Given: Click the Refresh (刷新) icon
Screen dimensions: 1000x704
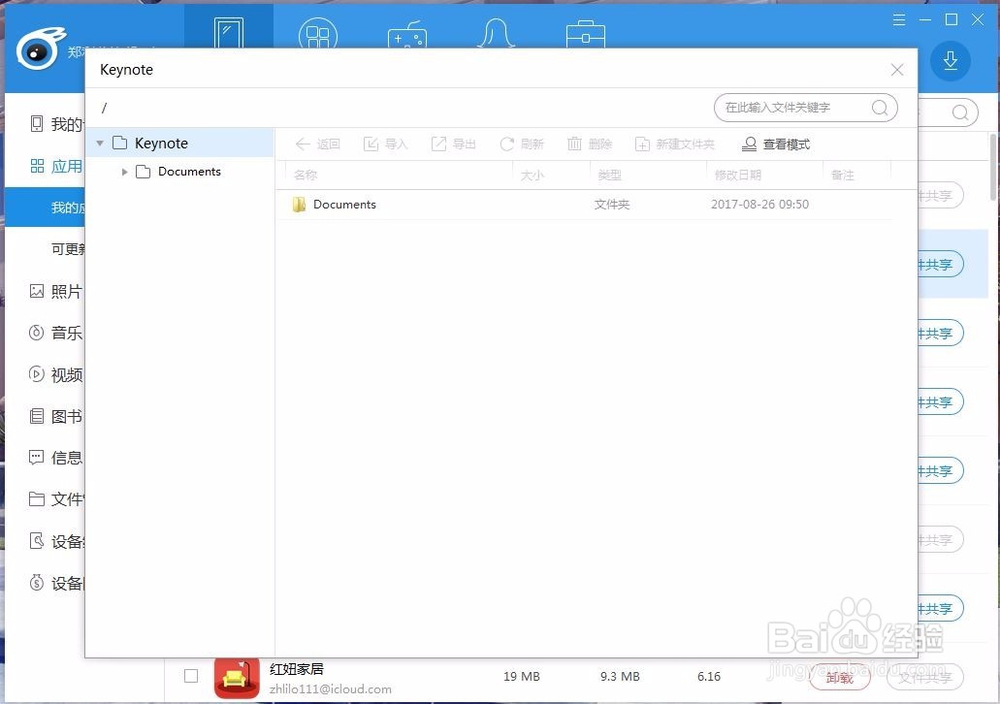Looking at the screenshot, I should 521,143.
